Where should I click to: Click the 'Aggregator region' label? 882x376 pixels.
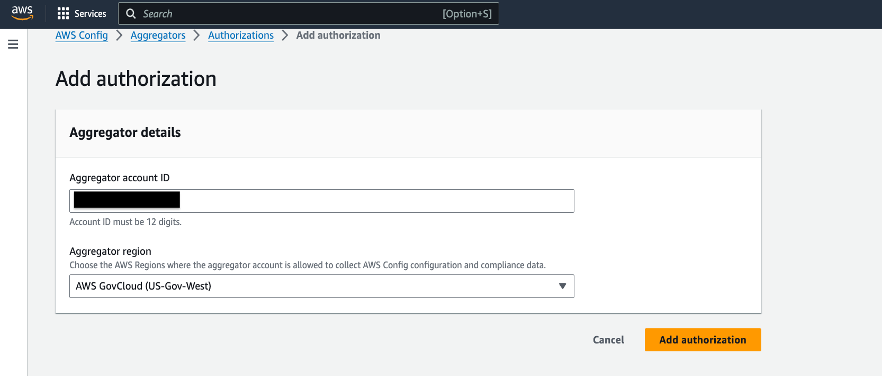(x=110, y=252)
